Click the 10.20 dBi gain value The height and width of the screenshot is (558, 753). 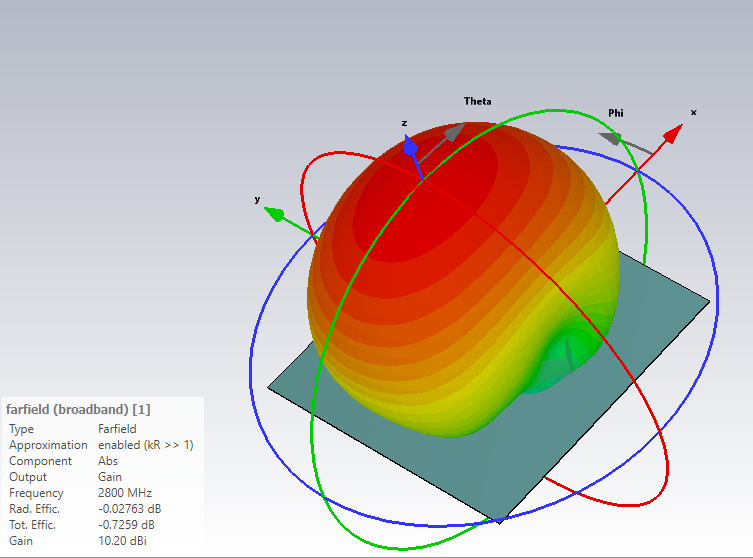pyautogui.click(x=122, y=541)
